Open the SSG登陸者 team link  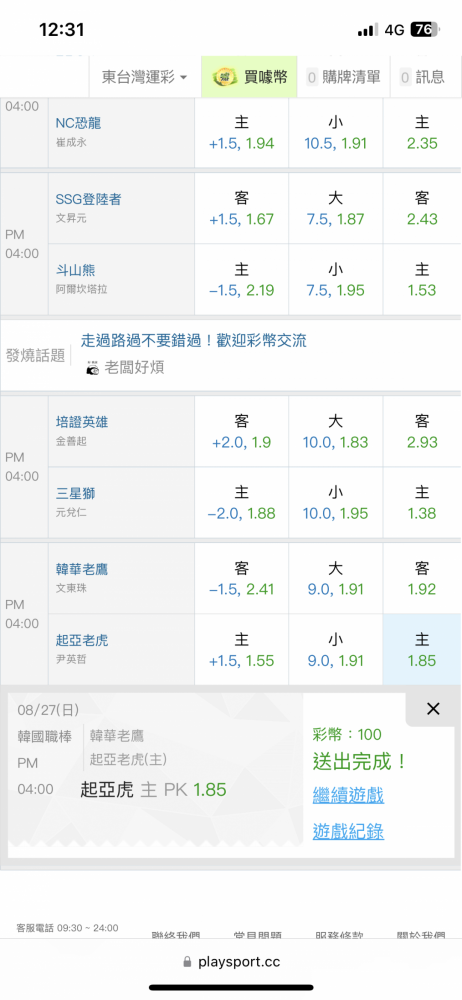pos(89,200)
